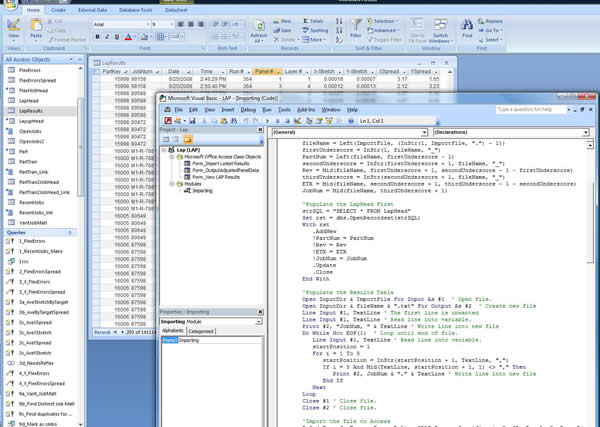Select the LapHead table in navigation pane

tap(29, 101)
